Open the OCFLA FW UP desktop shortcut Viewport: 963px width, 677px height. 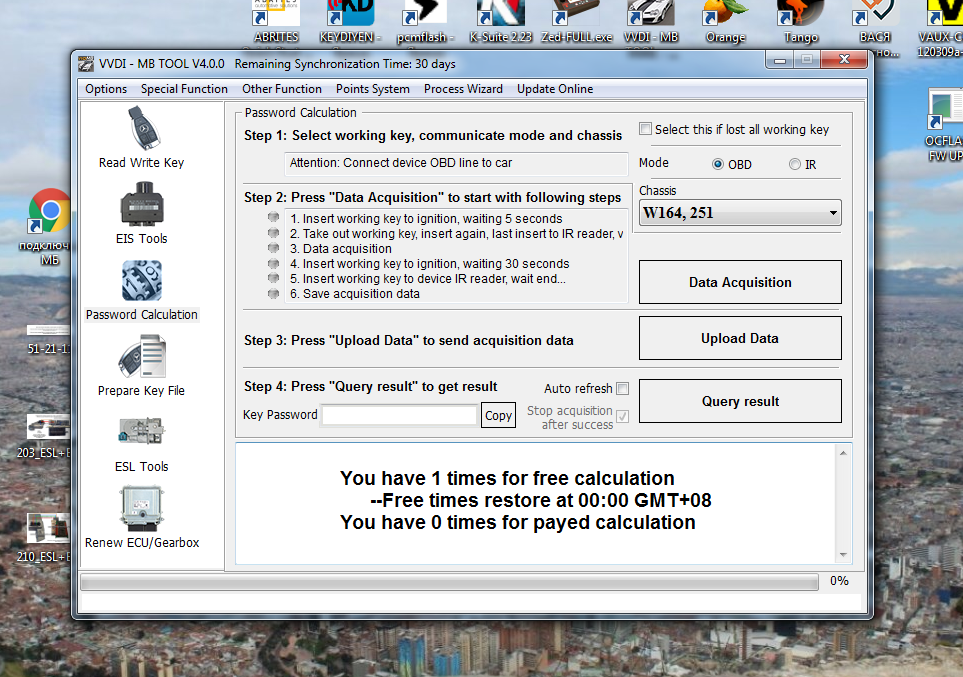pyautogui.click(x=944, y=125)
